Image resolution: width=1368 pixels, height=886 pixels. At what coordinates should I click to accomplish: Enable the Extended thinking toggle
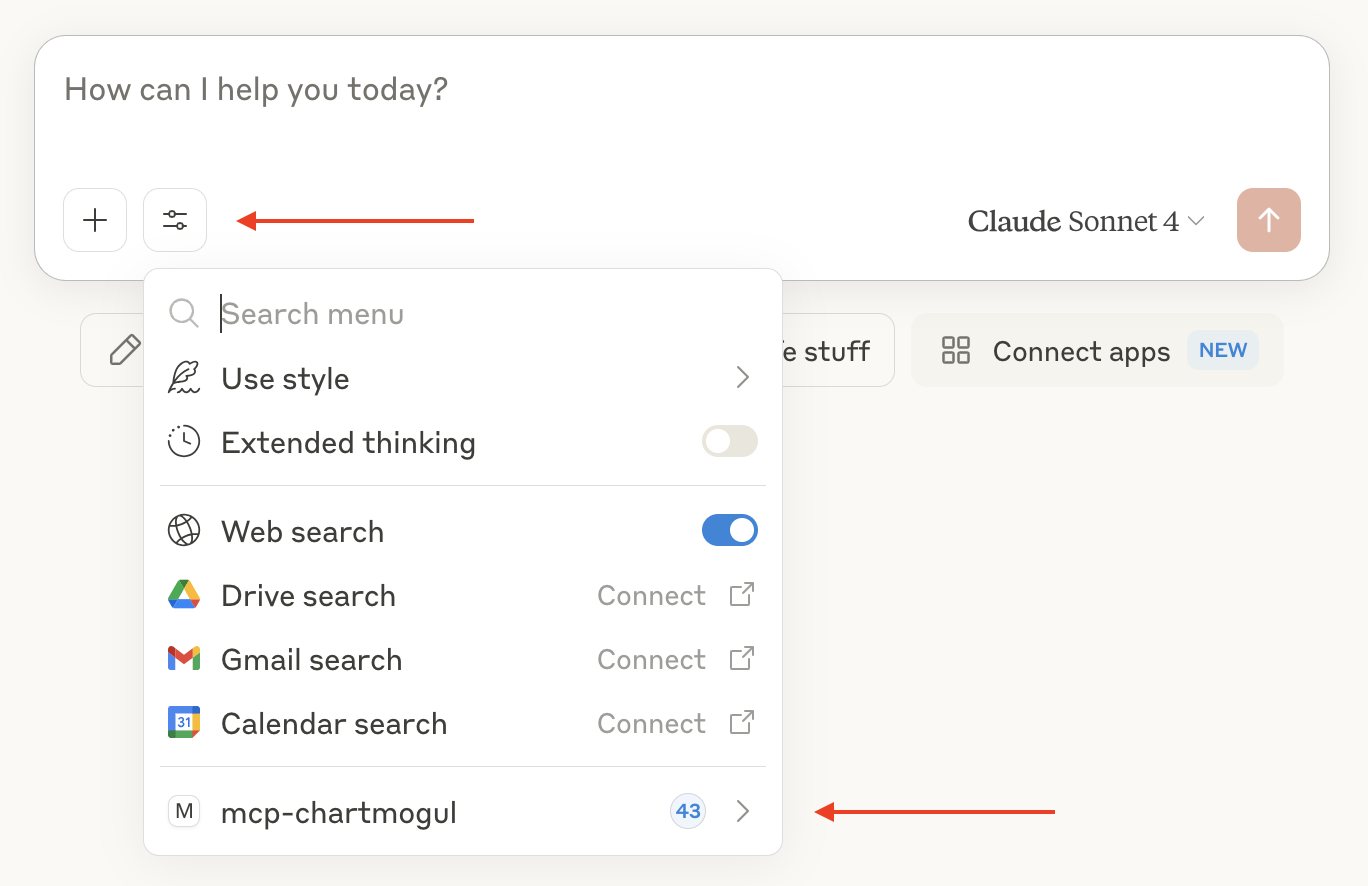[730, 442]
